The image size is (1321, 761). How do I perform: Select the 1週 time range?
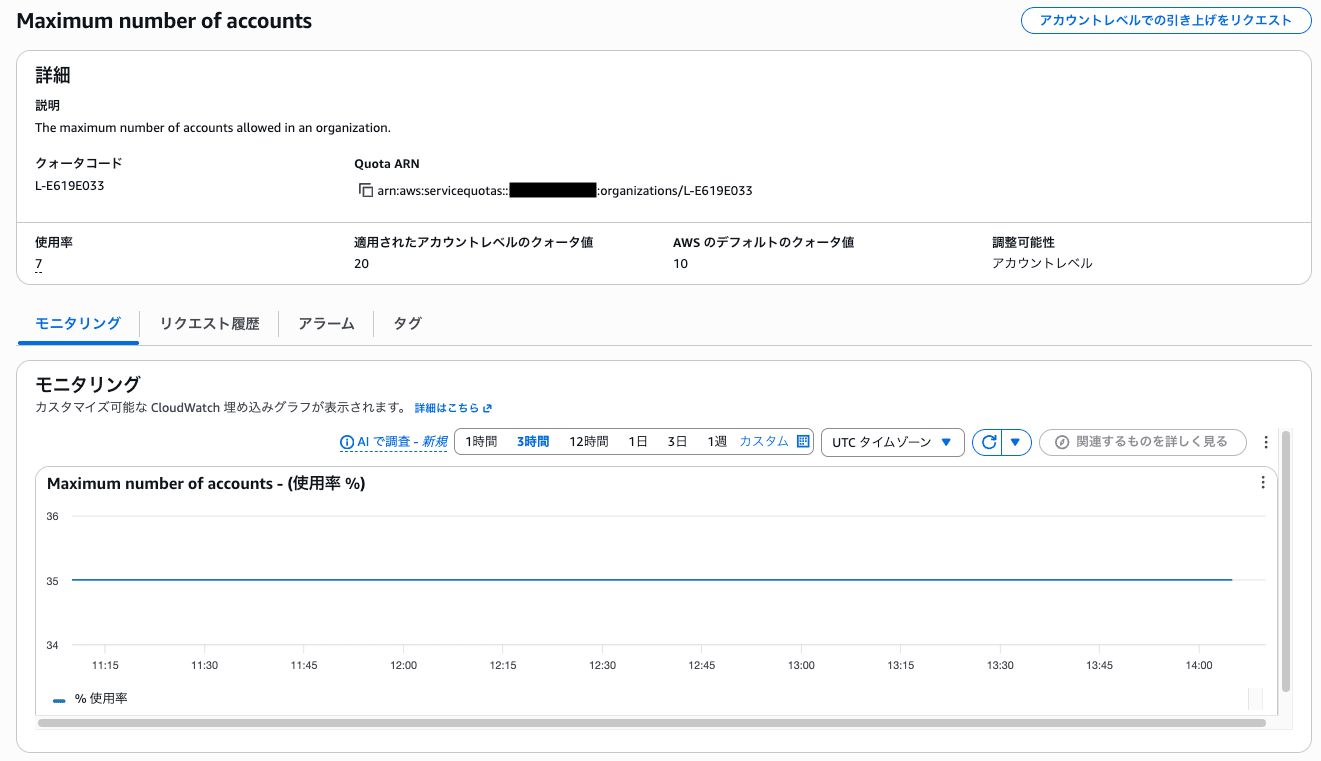tap(717, 442)
